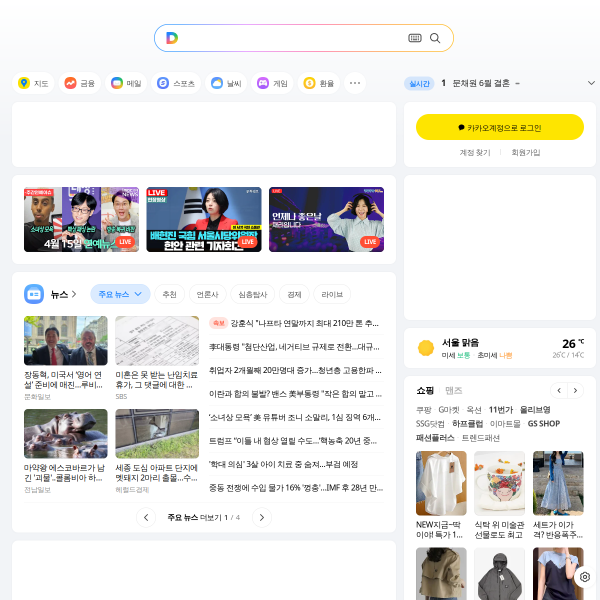Go to next shopping items page
The image size is (600, 600).
click(575, 390)
